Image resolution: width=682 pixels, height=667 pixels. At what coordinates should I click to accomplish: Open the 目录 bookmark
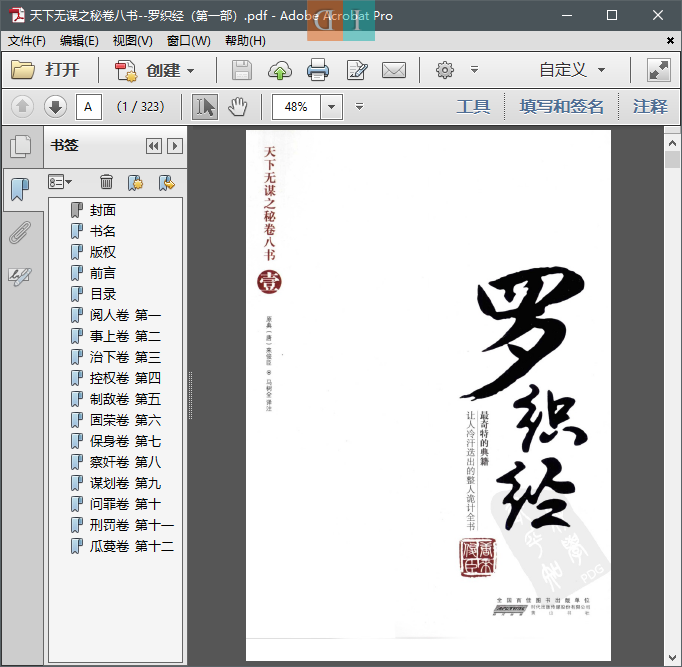tap(103, 294)
